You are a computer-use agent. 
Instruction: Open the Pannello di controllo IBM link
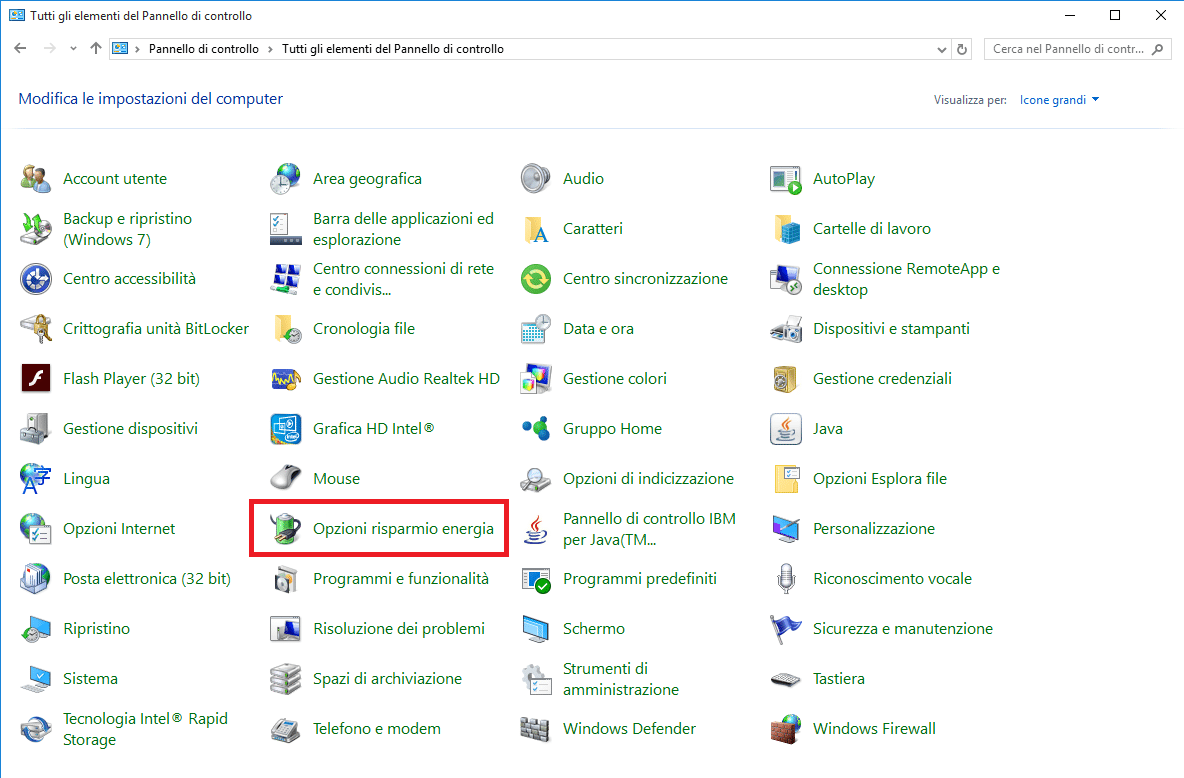coord(649,529)
